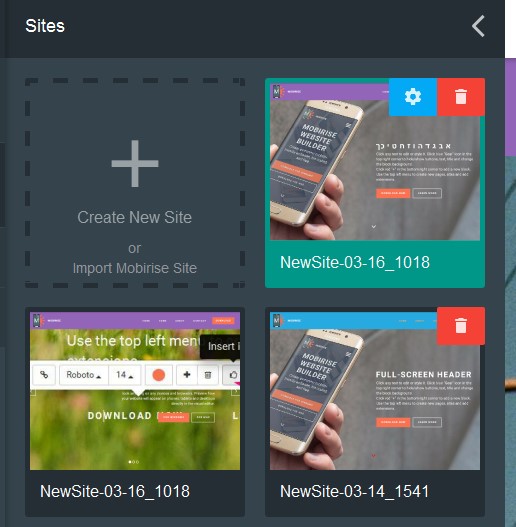Select site title NewSite-03-14_1541

[354, 491]
